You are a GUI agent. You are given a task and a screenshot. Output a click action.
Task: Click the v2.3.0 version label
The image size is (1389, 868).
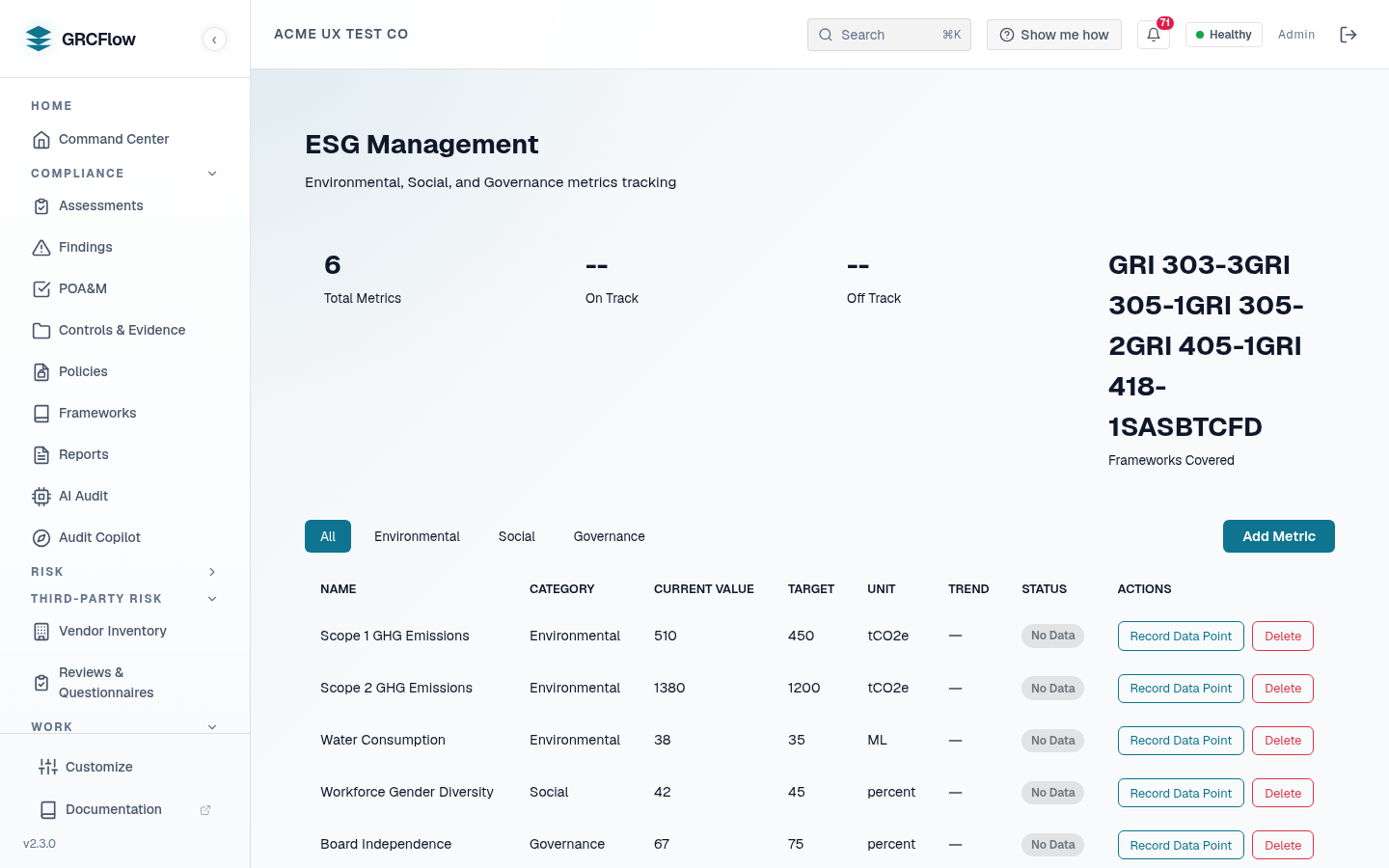pyautogui.click(x=40, y=844)
